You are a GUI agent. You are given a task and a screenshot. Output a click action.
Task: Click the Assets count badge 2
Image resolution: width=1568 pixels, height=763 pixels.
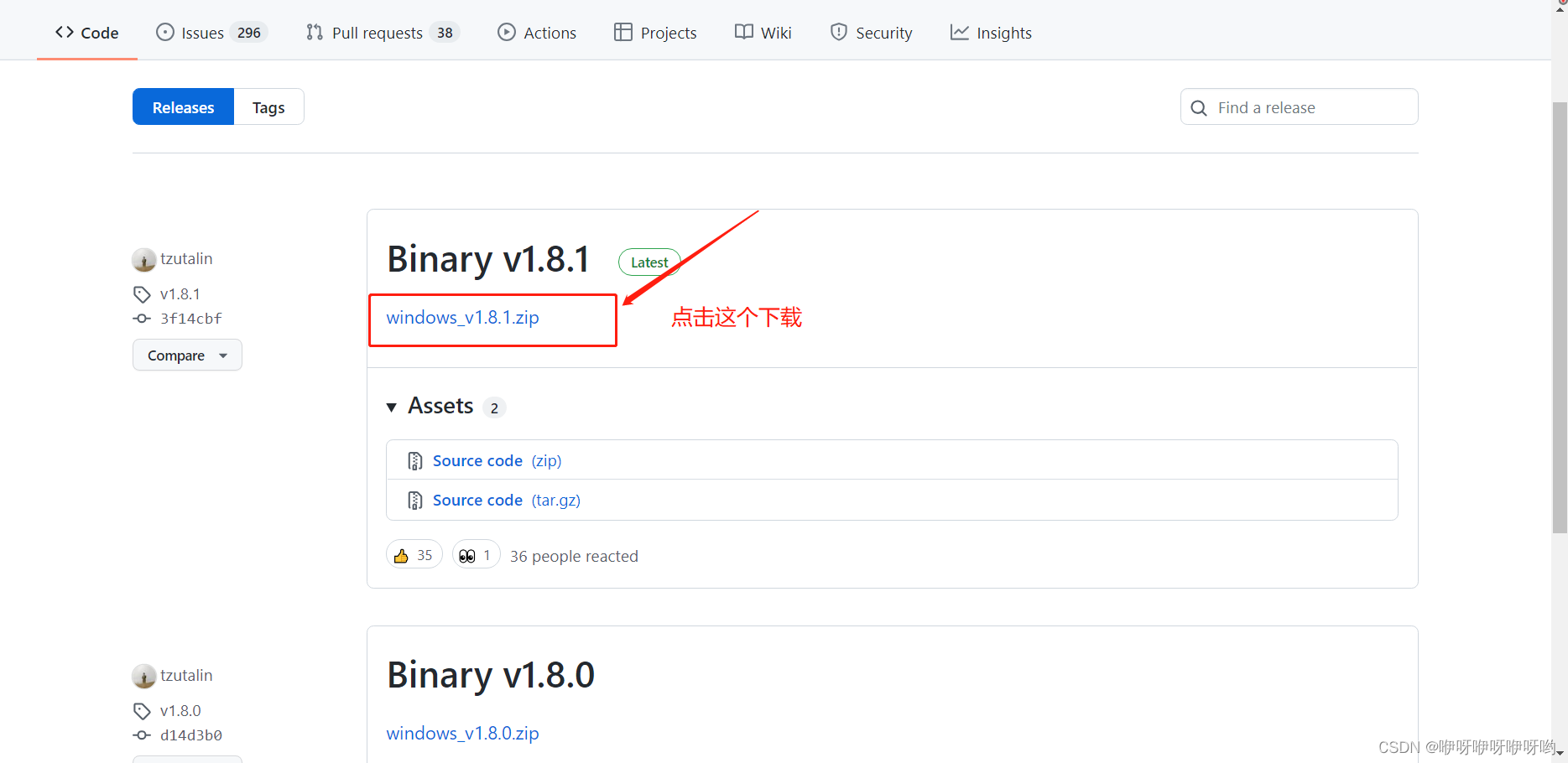[494, 408]
